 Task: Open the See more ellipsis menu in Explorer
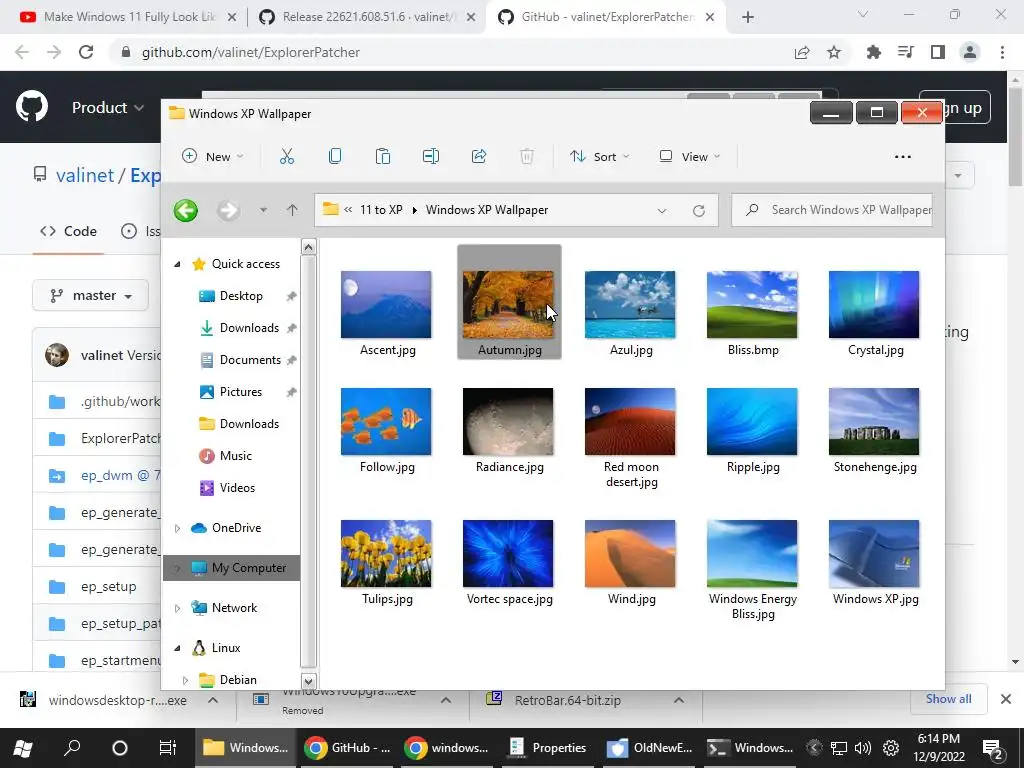click(x=903, y=157)
